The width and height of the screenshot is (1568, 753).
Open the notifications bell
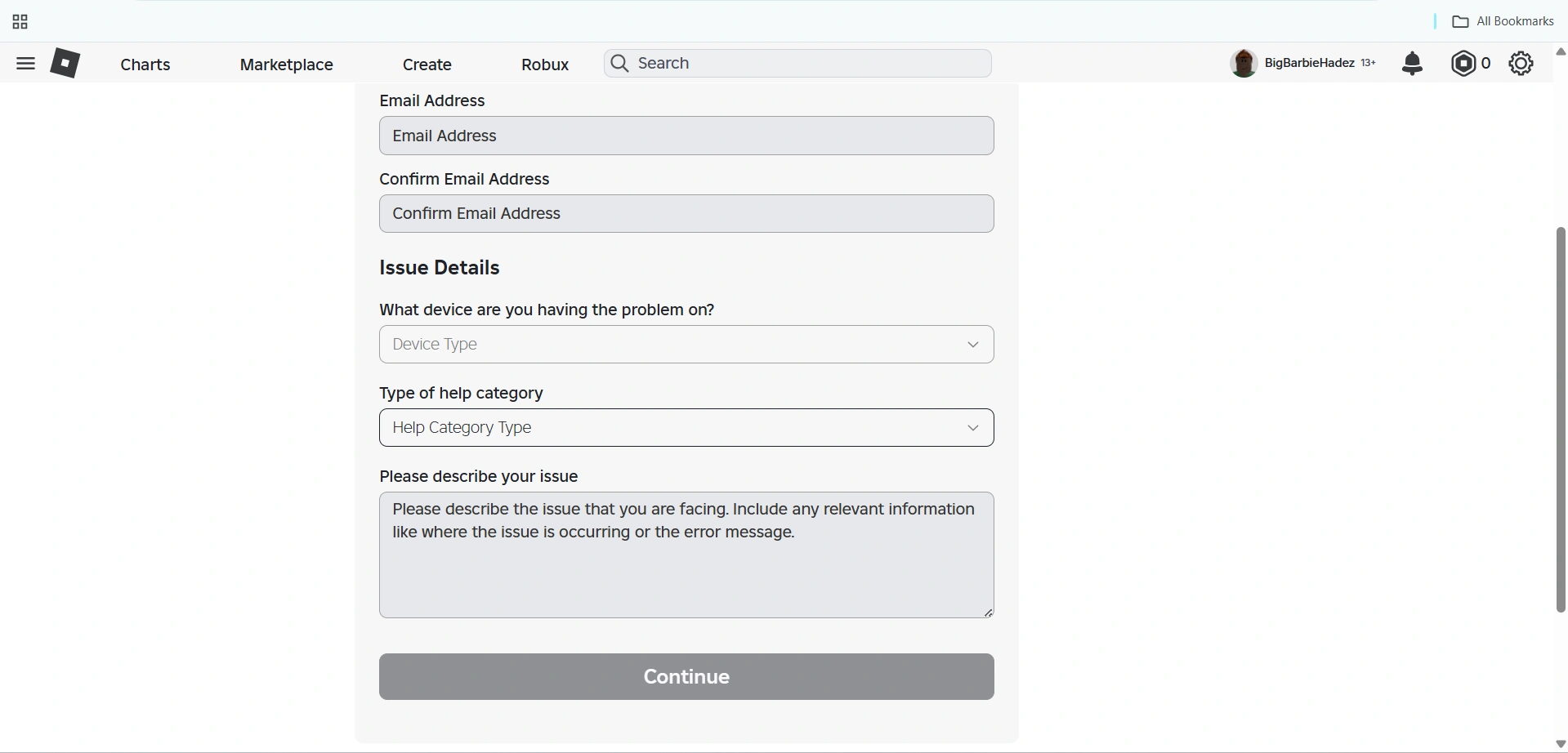[1412, 63]
